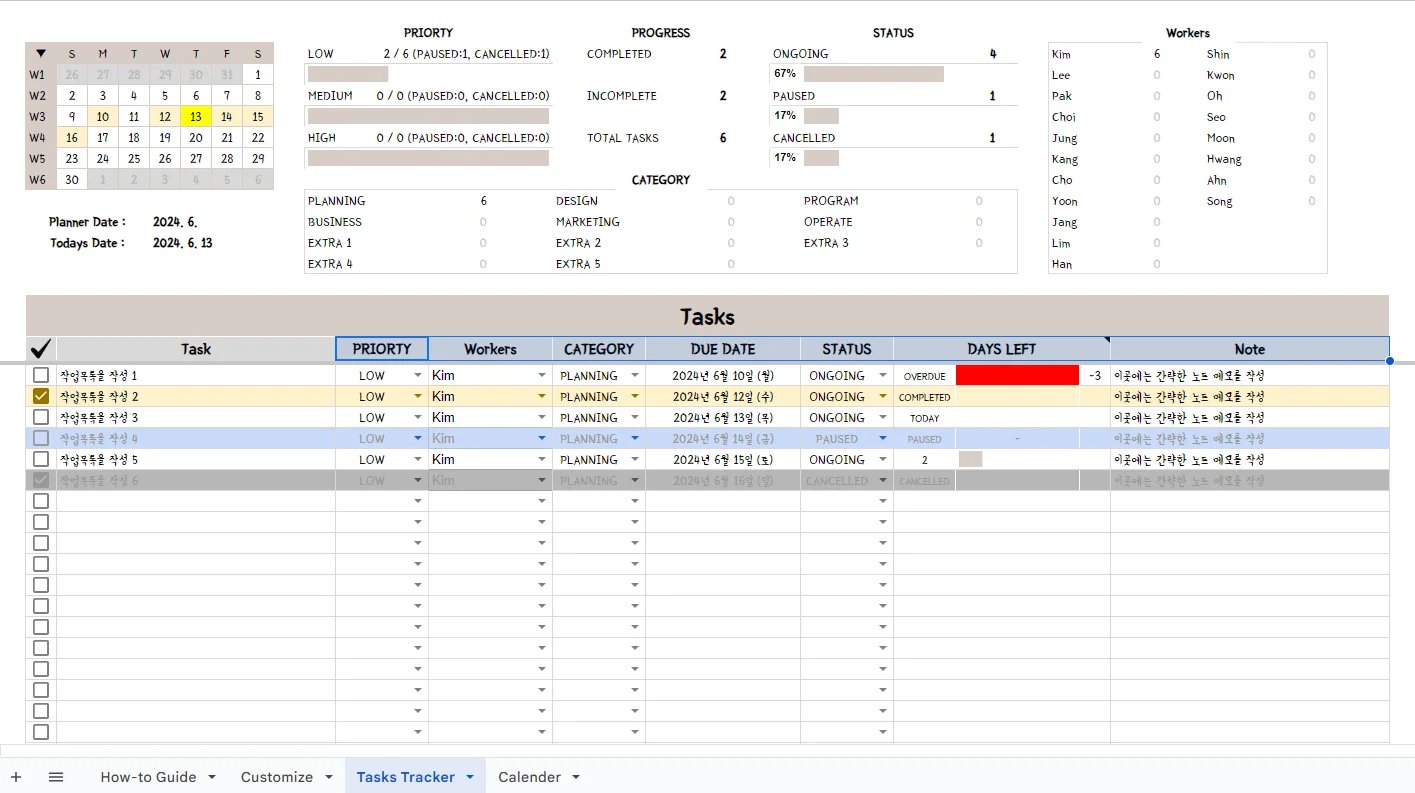
Task: Click the TODAY label on task 3
Action: point(925,418)
